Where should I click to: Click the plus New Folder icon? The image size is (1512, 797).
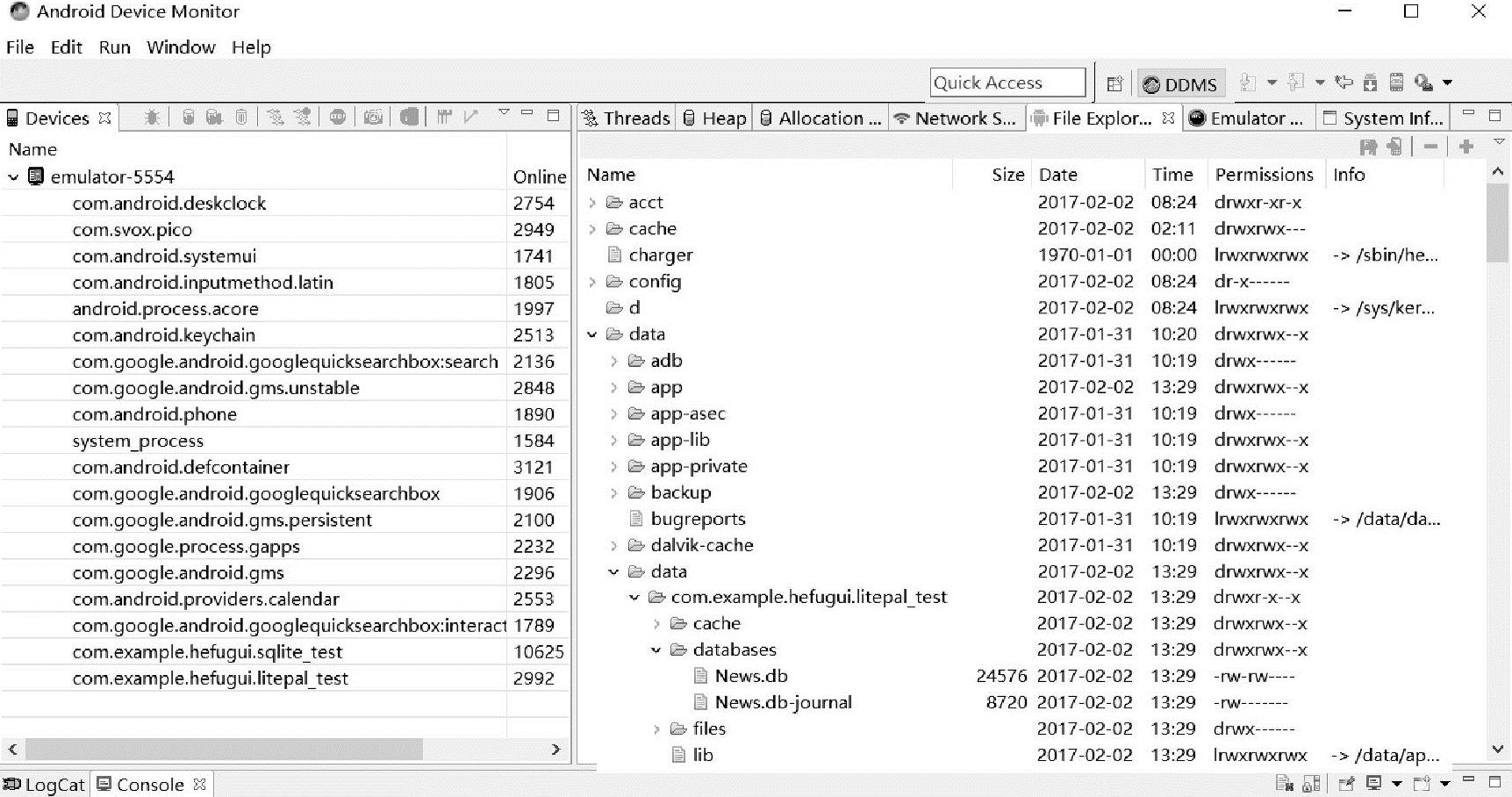pyautogui.click(x=1466, y=147)
